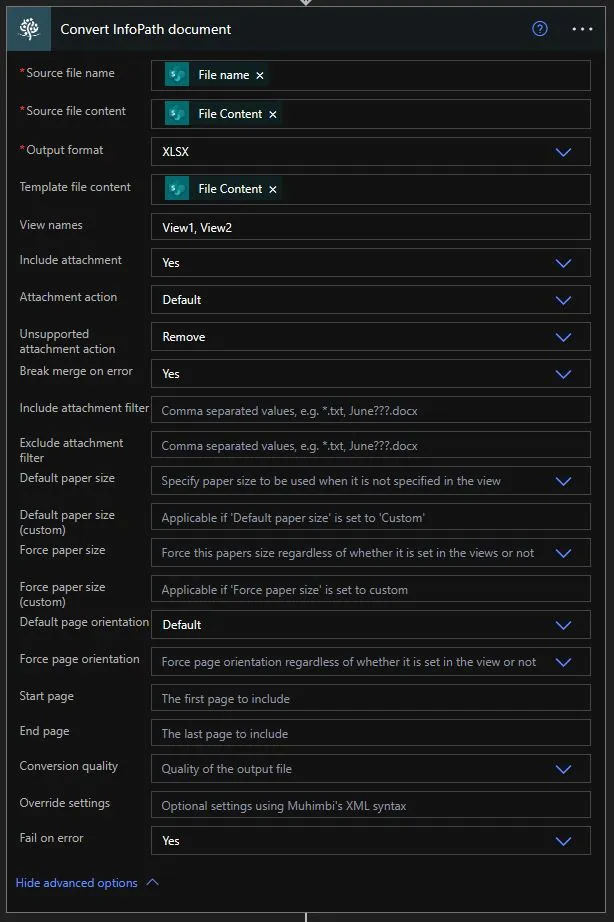Viewport: 614px width, 922px height.
Task: Expand Break merge on error dropdown
Action: click(x=563, y=374)
